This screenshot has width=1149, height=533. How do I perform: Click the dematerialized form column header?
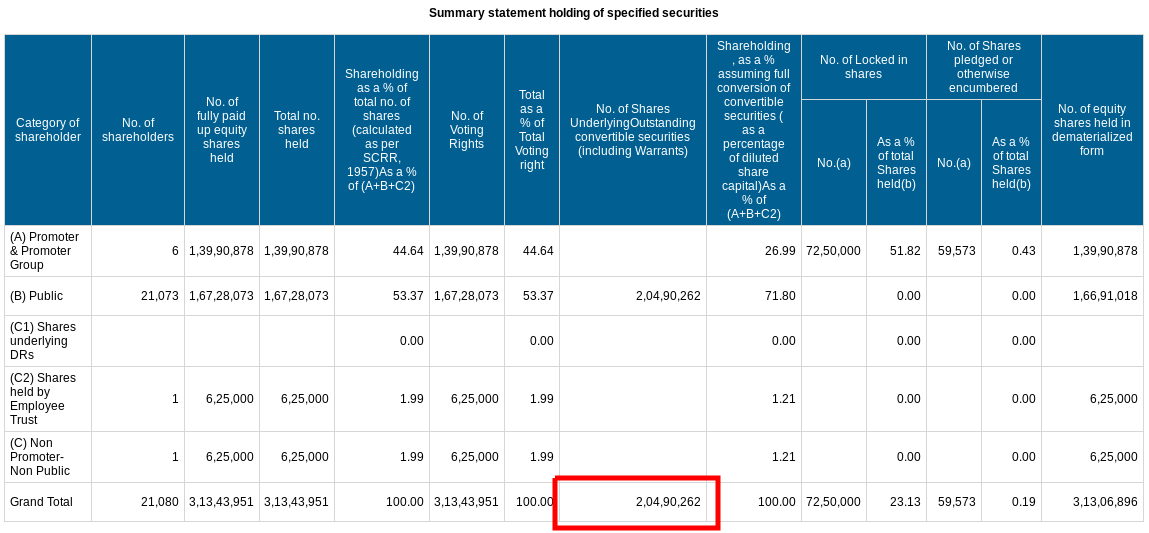(1091, 130)
